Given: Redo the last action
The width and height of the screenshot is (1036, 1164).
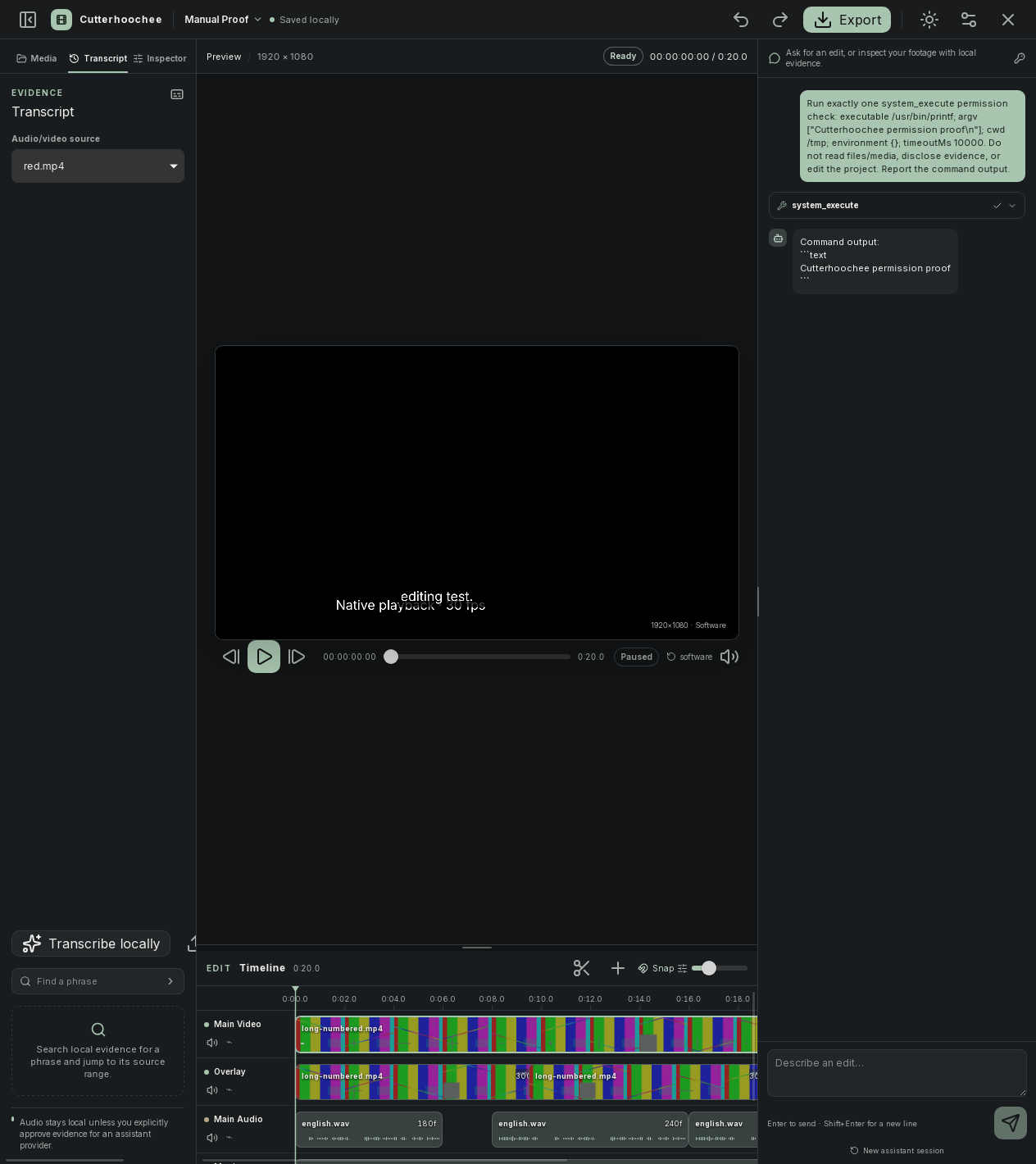Looking at the screenshot, I should pos(780,20).
